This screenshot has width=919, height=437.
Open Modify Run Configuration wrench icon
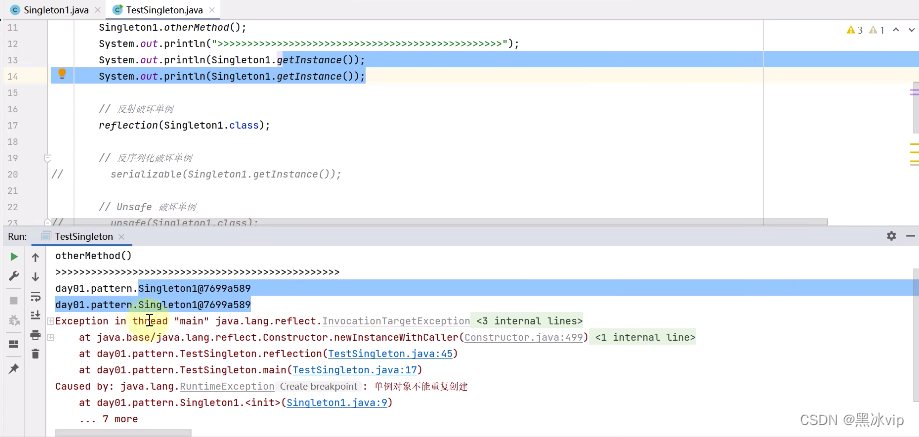tap(14, 276)
